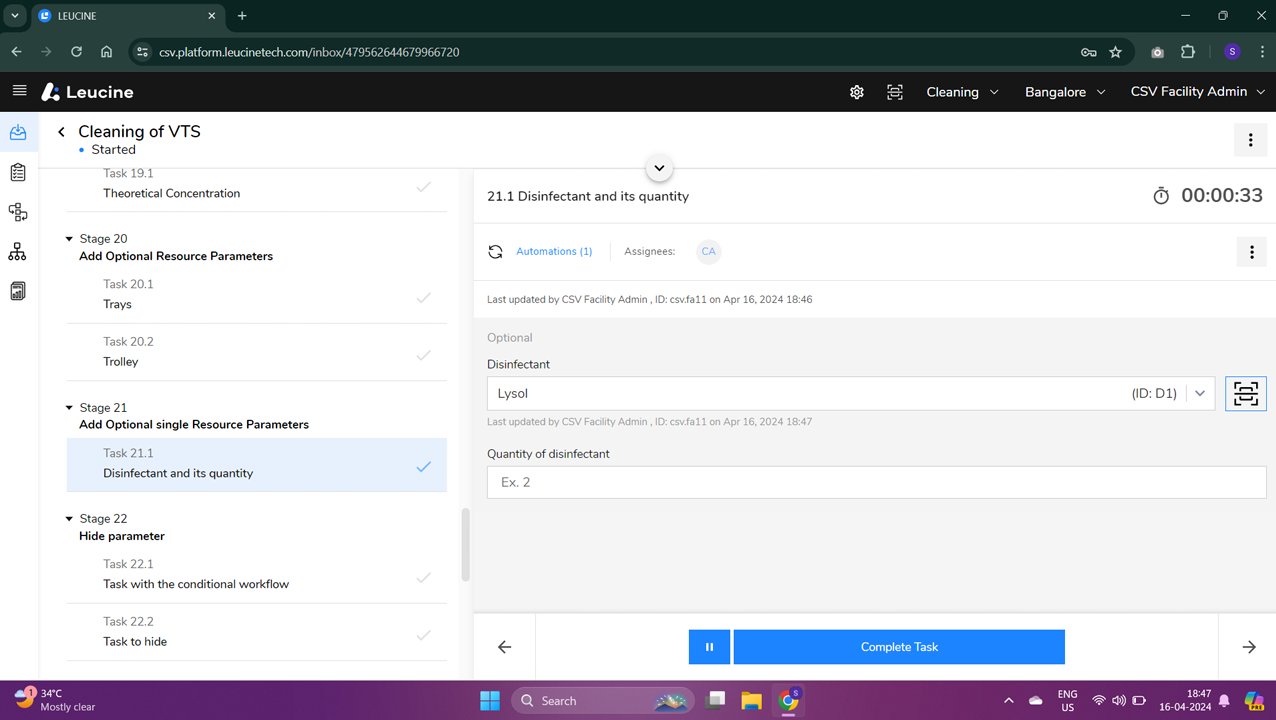Open File Explorer from taskbar

click(752, 701)
